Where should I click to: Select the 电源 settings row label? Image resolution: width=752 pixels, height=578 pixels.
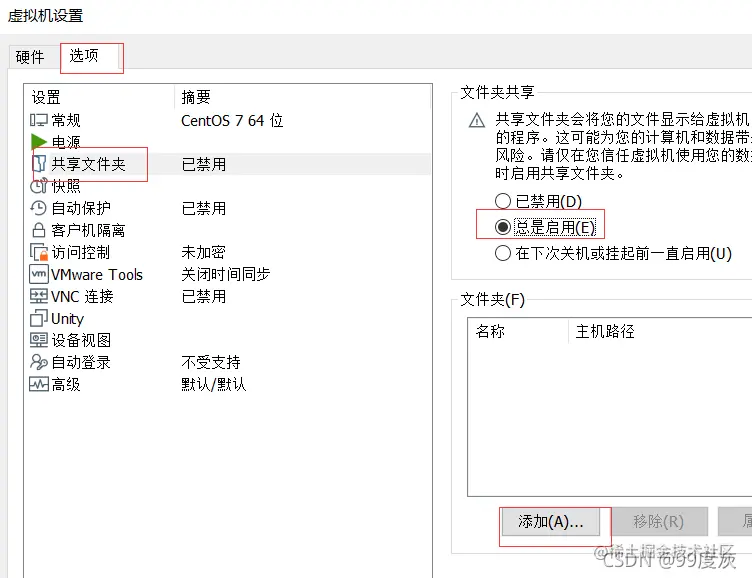[x=66, y=142]
